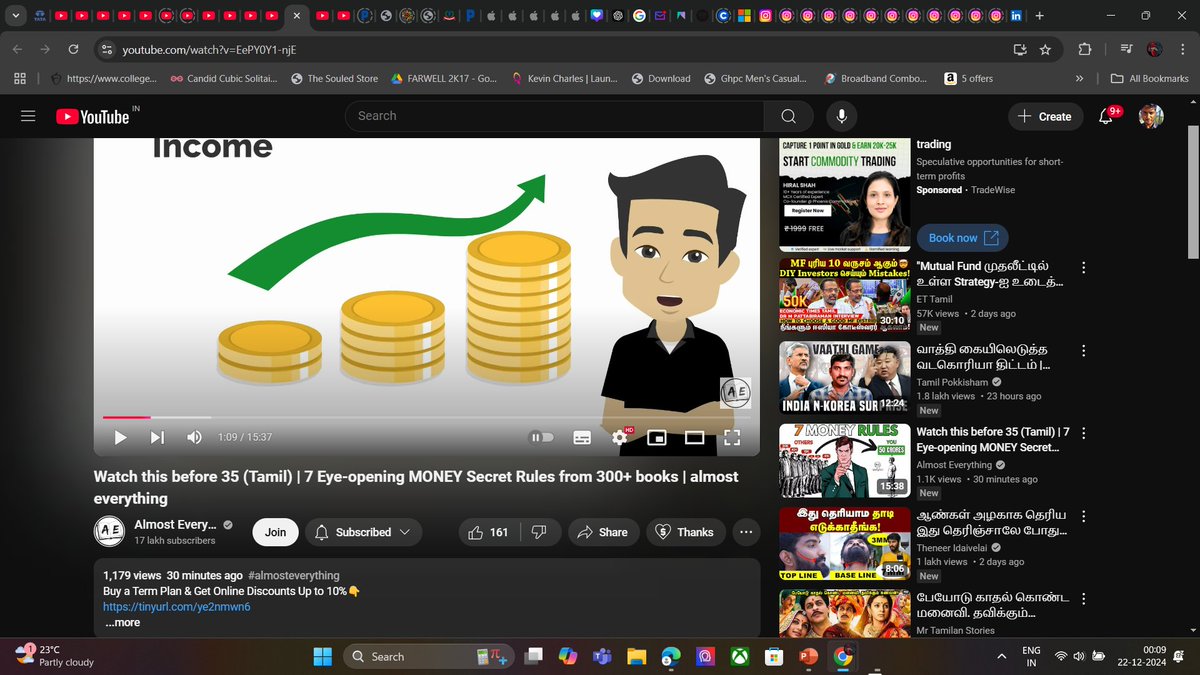Open 'Broadband Combo...' bookmark
The image size is (1200, 675).
(x=876, y=78)
